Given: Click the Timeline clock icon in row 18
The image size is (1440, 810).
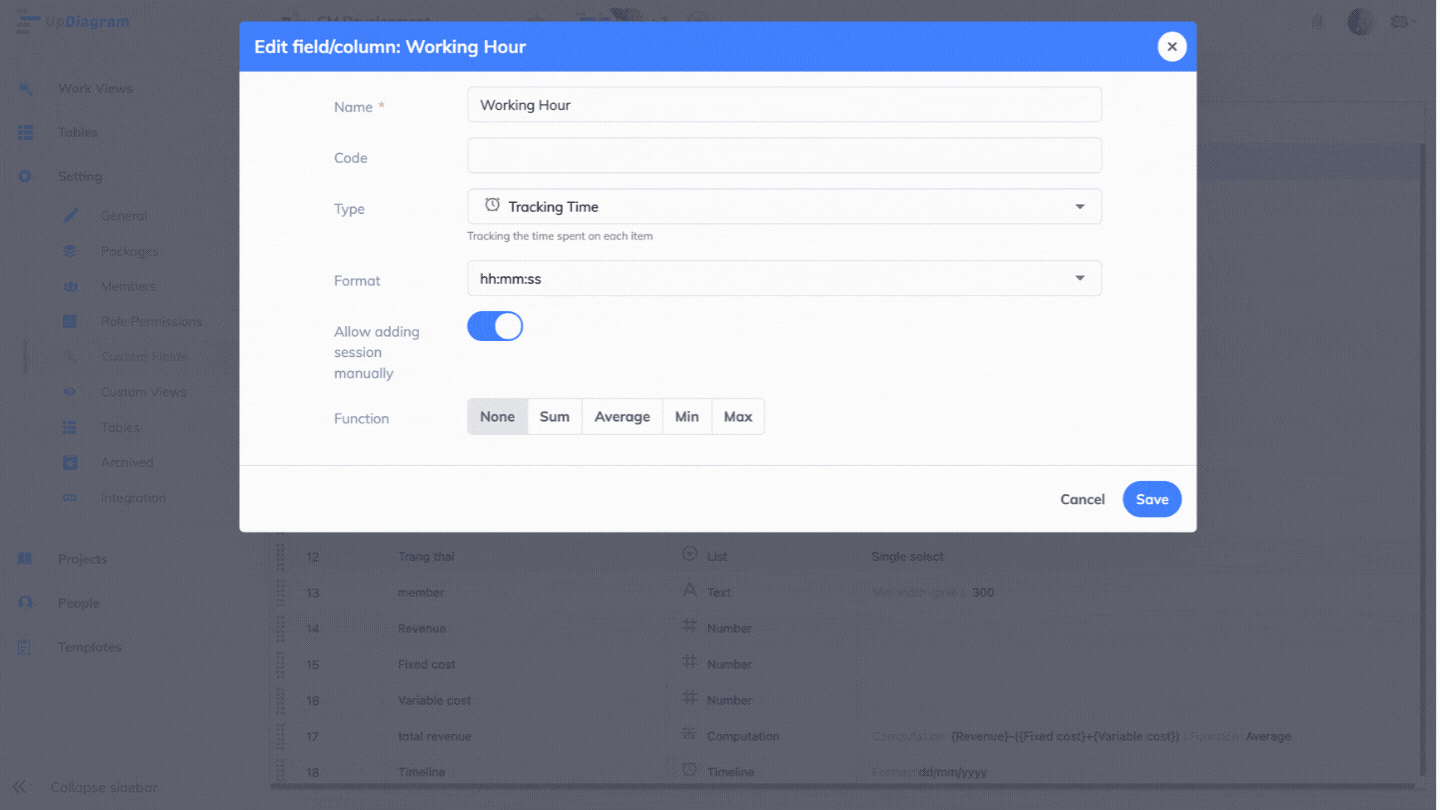Looking at the screenshot, I should [689, 771].
